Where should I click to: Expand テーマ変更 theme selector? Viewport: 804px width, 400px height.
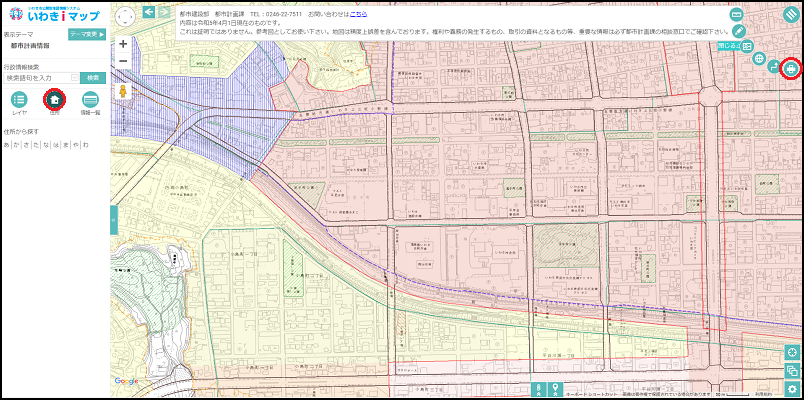point(87,34)
